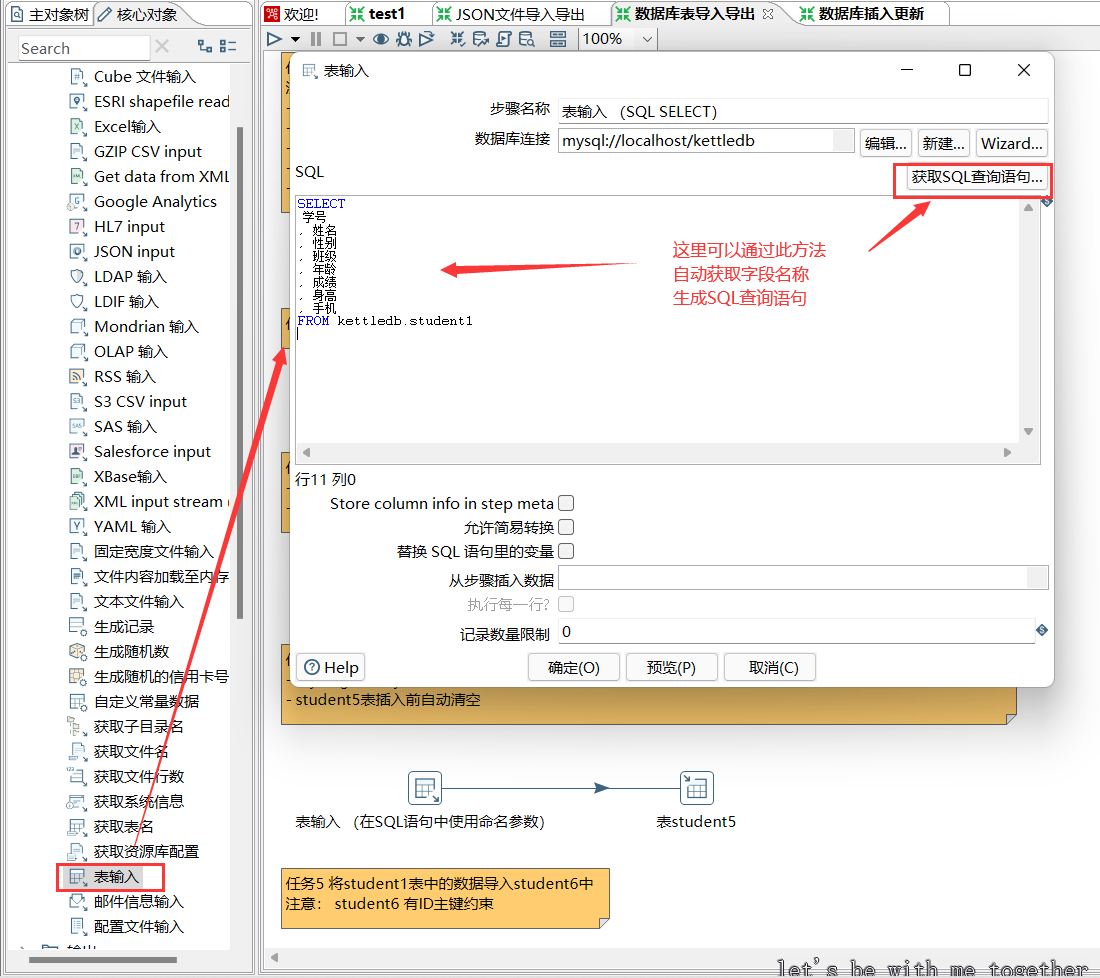This screenshot has width=1100, height=978.
Task: Click the 预览(P) button
Action: [x=671, y=667]
